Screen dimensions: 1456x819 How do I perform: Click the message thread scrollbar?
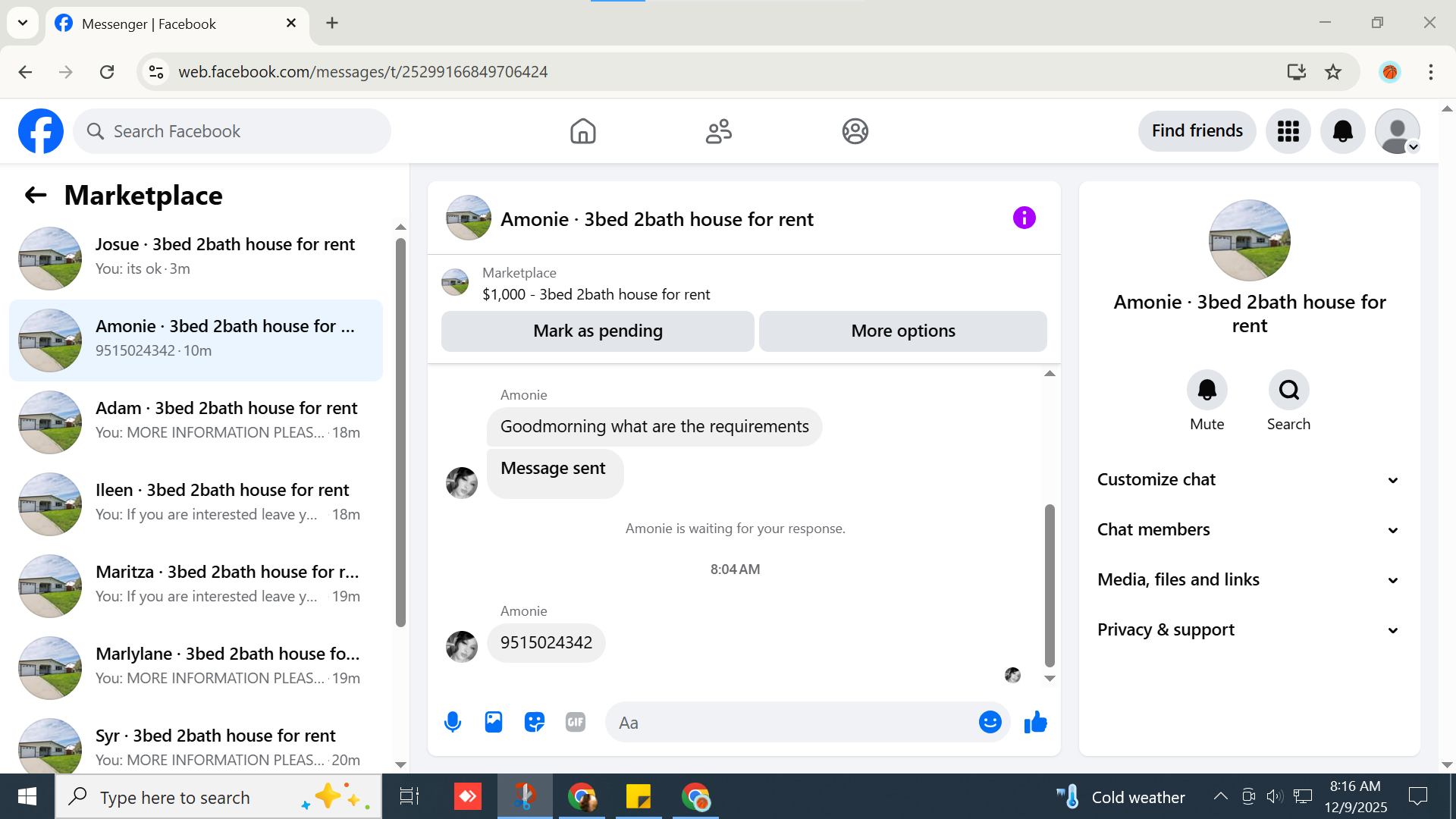pos(1050,584)
